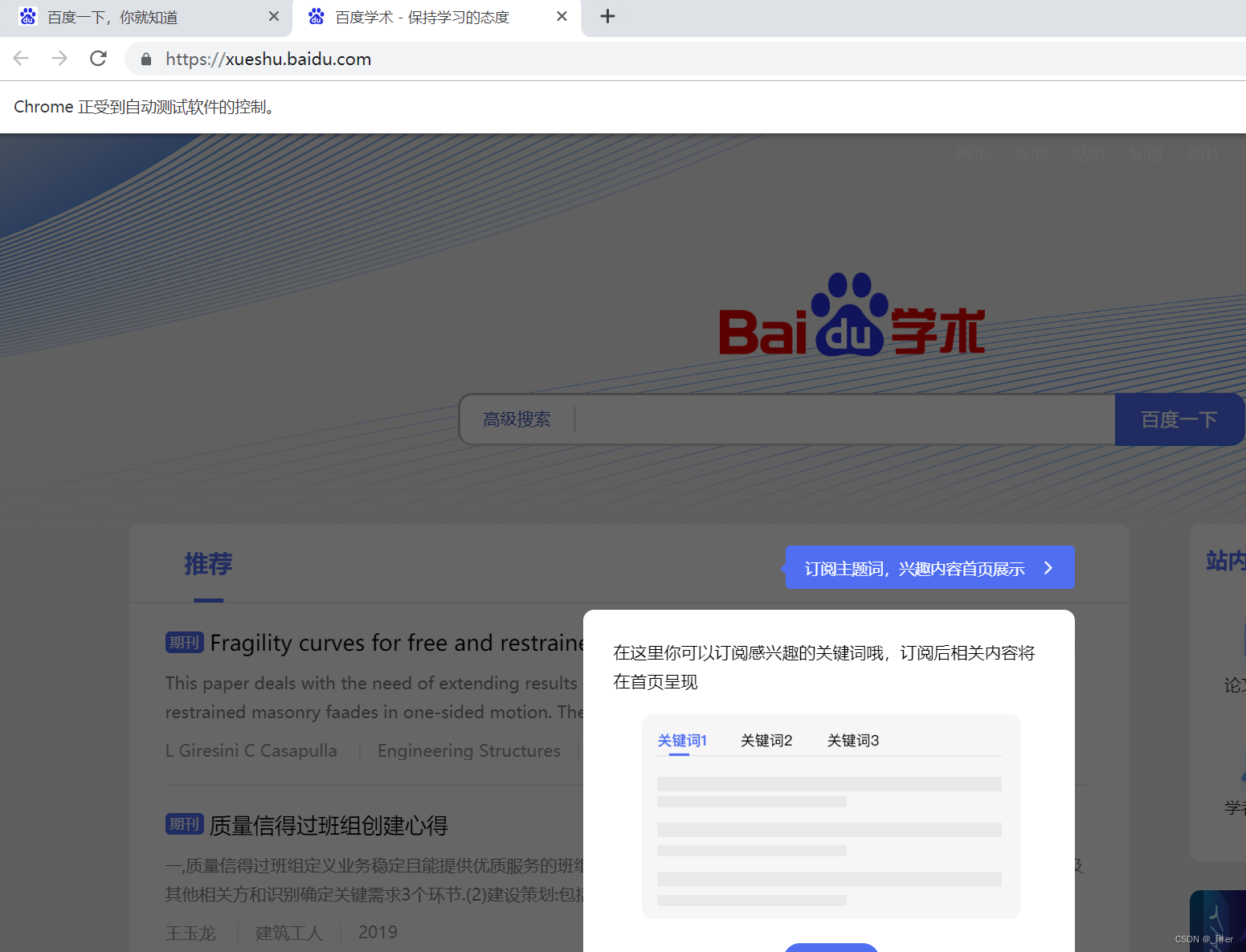This screenshot has height=952, width=1246.
Task: Click author L Giresini C Casapulla
Action: (x=251, y=750)
